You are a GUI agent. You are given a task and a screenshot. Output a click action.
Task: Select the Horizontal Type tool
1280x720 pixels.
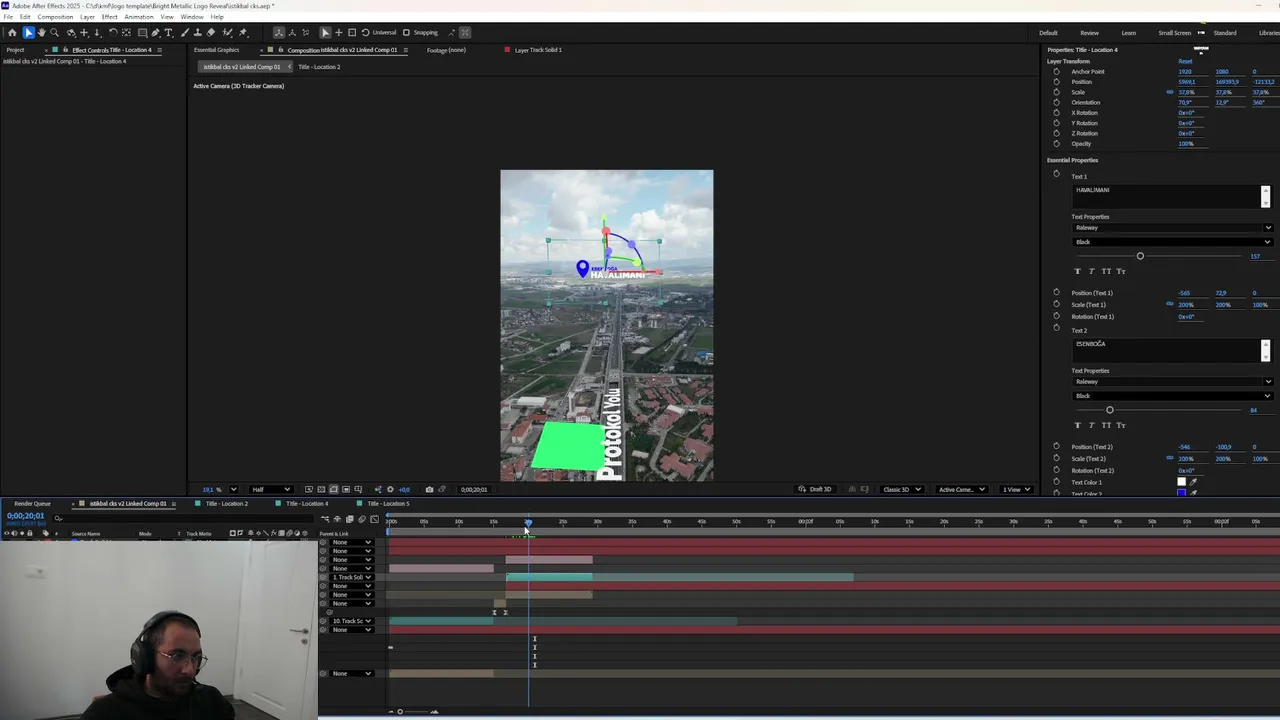168,32
